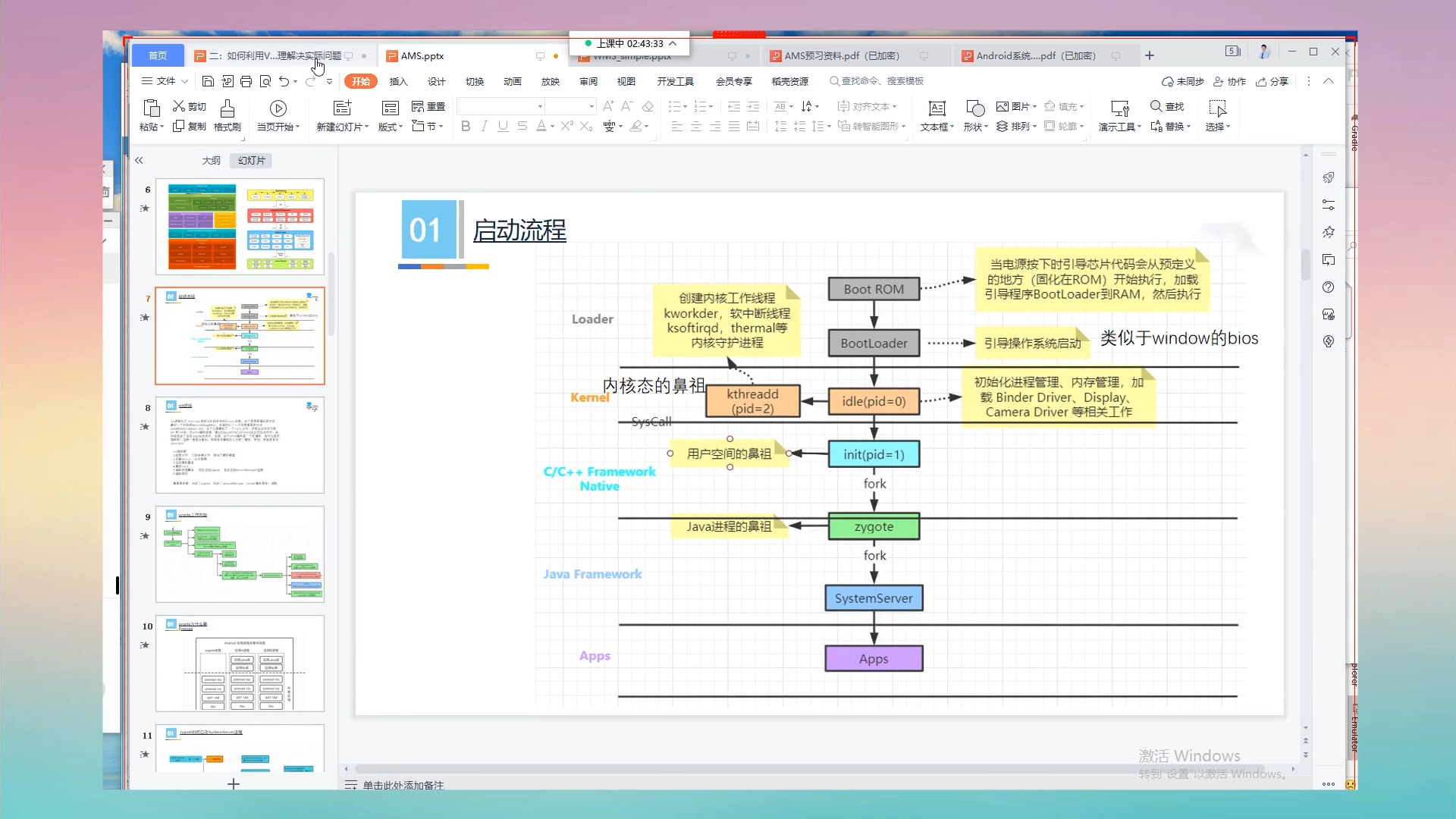Toggle Bold formatting

point(466,127)
